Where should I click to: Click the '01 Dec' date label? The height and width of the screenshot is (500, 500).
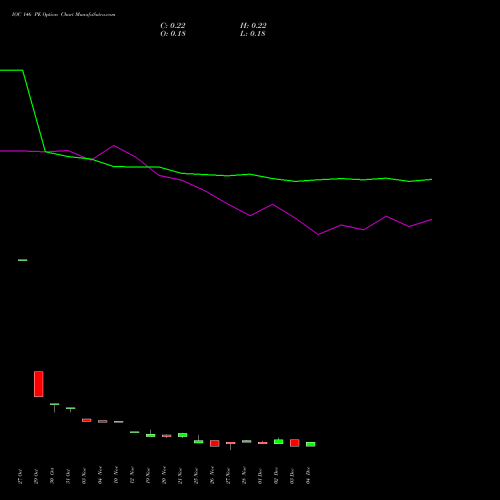260,476
